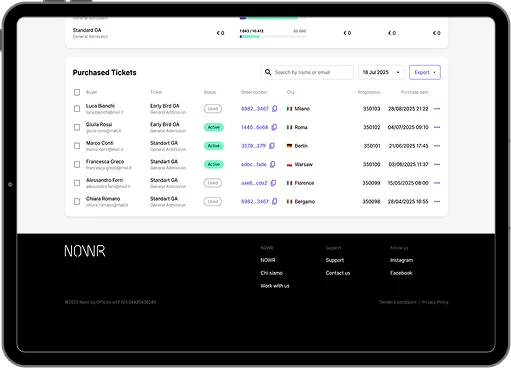
Task: Click the search magnifier icon
Action: coord(268,72)
